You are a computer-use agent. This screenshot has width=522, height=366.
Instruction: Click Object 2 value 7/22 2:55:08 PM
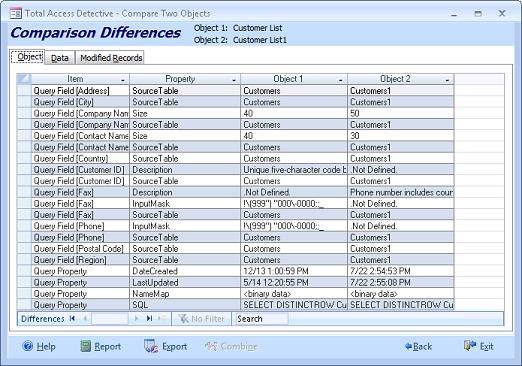pos(401,282)
